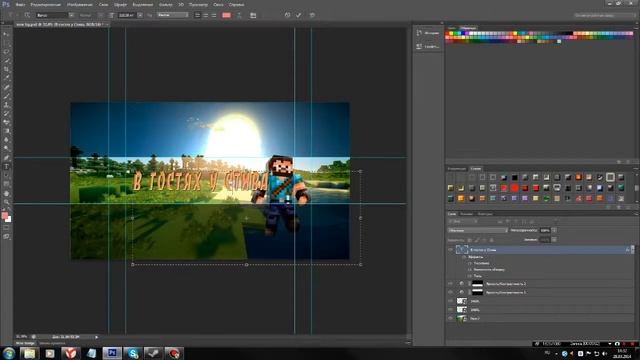The width and height of the screenshot is (640, 360).
Task: Select the Eyedropper tool
Action: click(6, 78)
